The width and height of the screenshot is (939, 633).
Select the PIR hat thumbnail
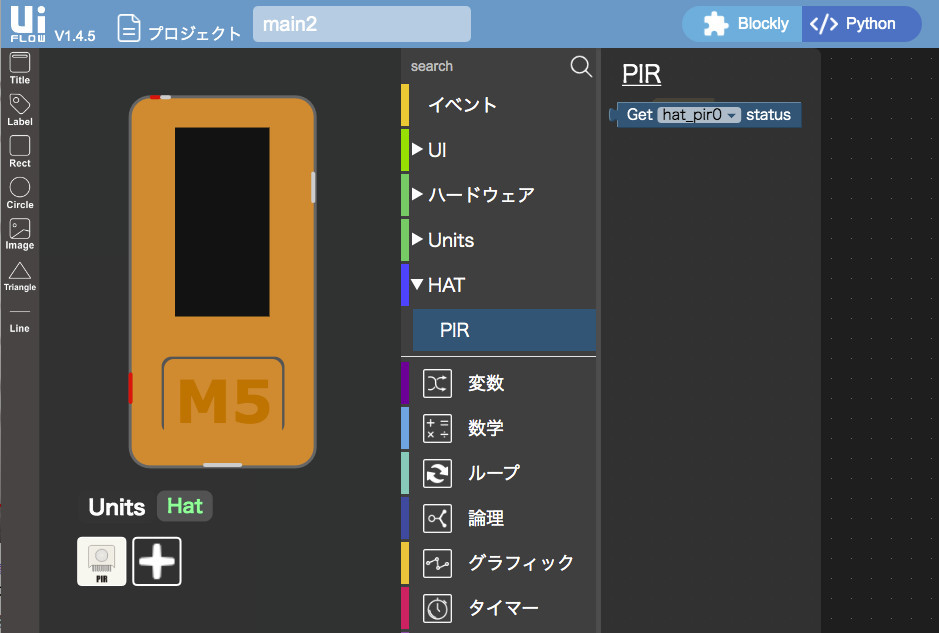102,561
